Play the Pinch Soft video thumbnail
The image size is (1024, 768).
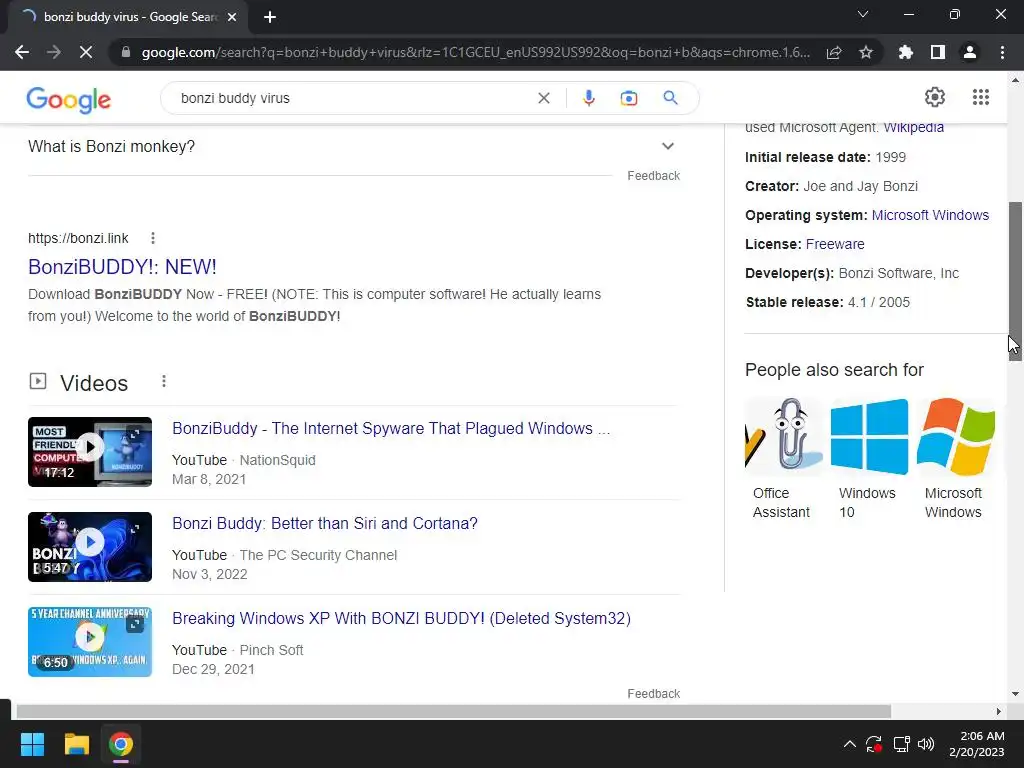coord(90,642)
